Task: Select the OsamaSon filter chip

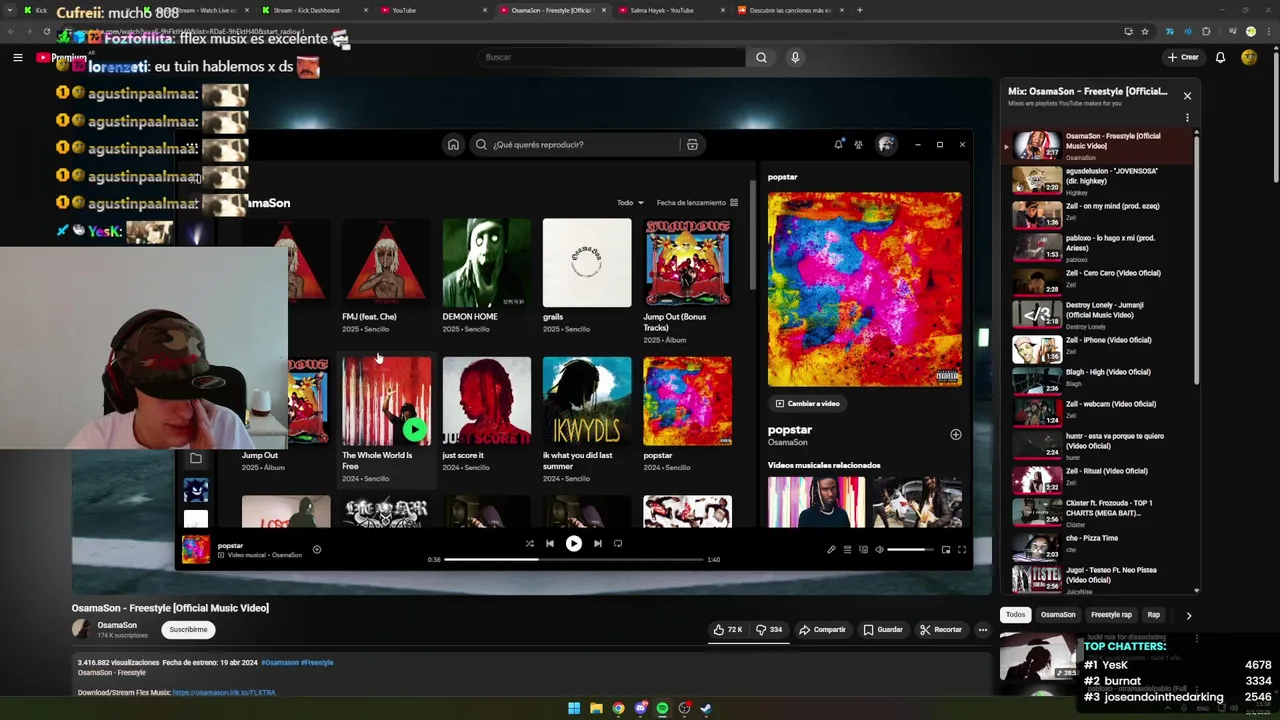Action: pos(1058,615)
